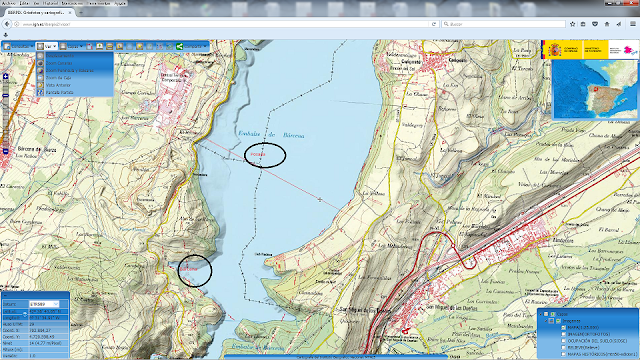The height and width of the screenshot is (360, 640).
Task: Click the green share icon
Action: point(179,47)
